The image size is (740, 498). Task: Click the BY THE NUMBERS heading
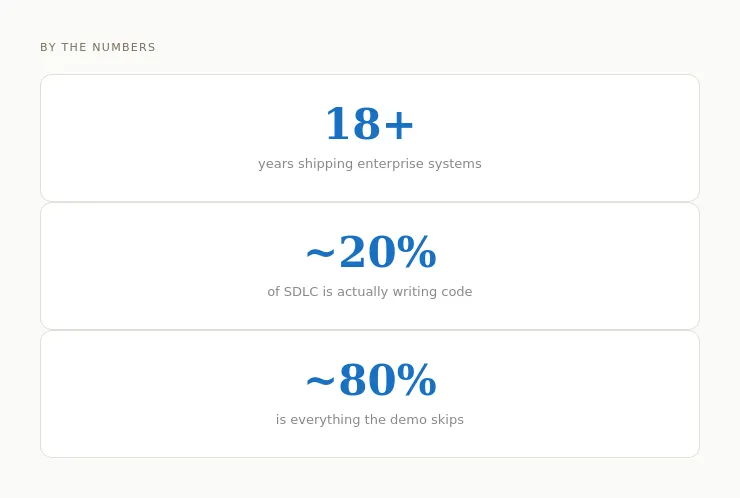[98, 47]
